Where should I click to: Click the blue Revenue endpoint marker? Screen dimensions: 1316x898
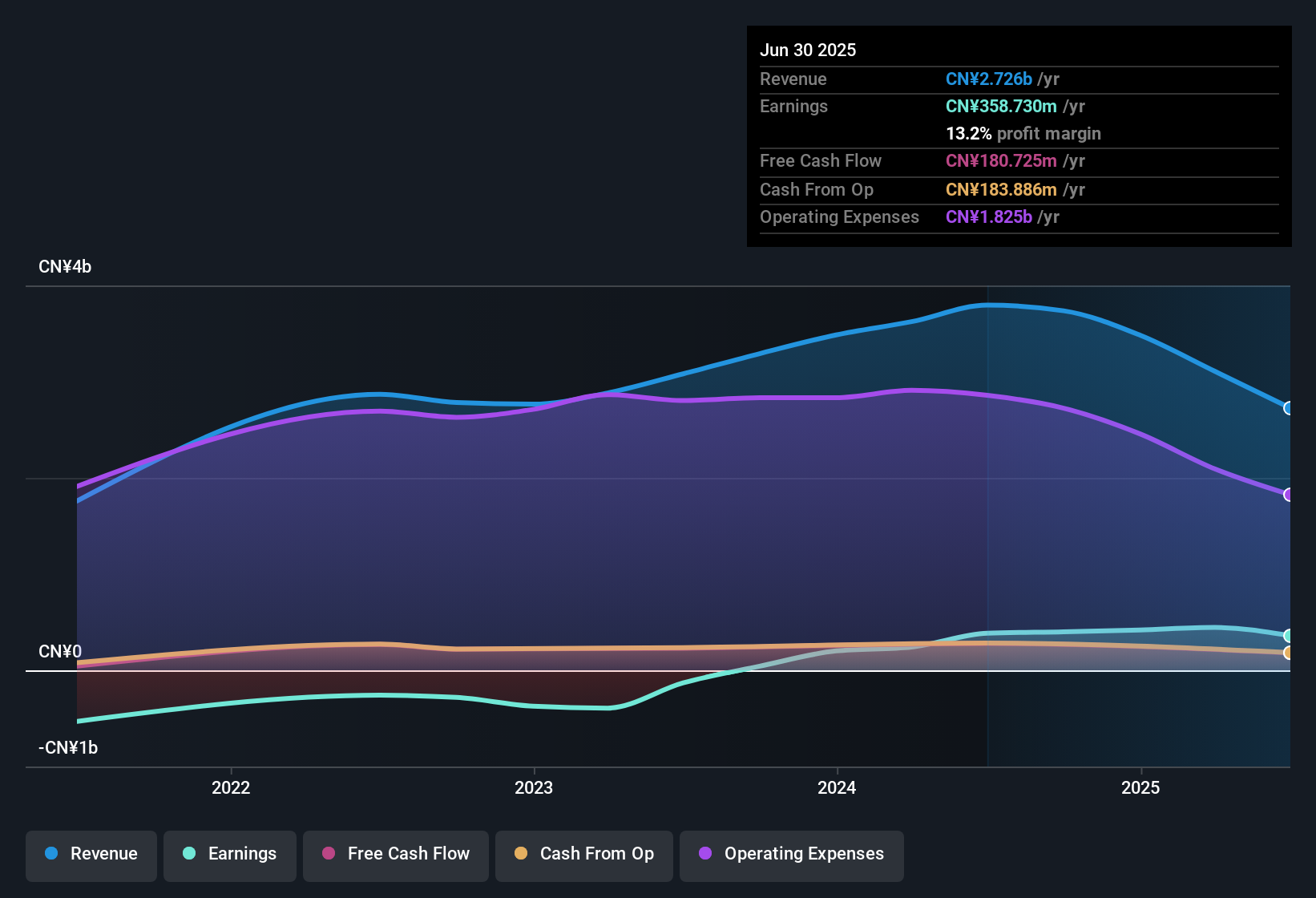tap(1289, 408)
